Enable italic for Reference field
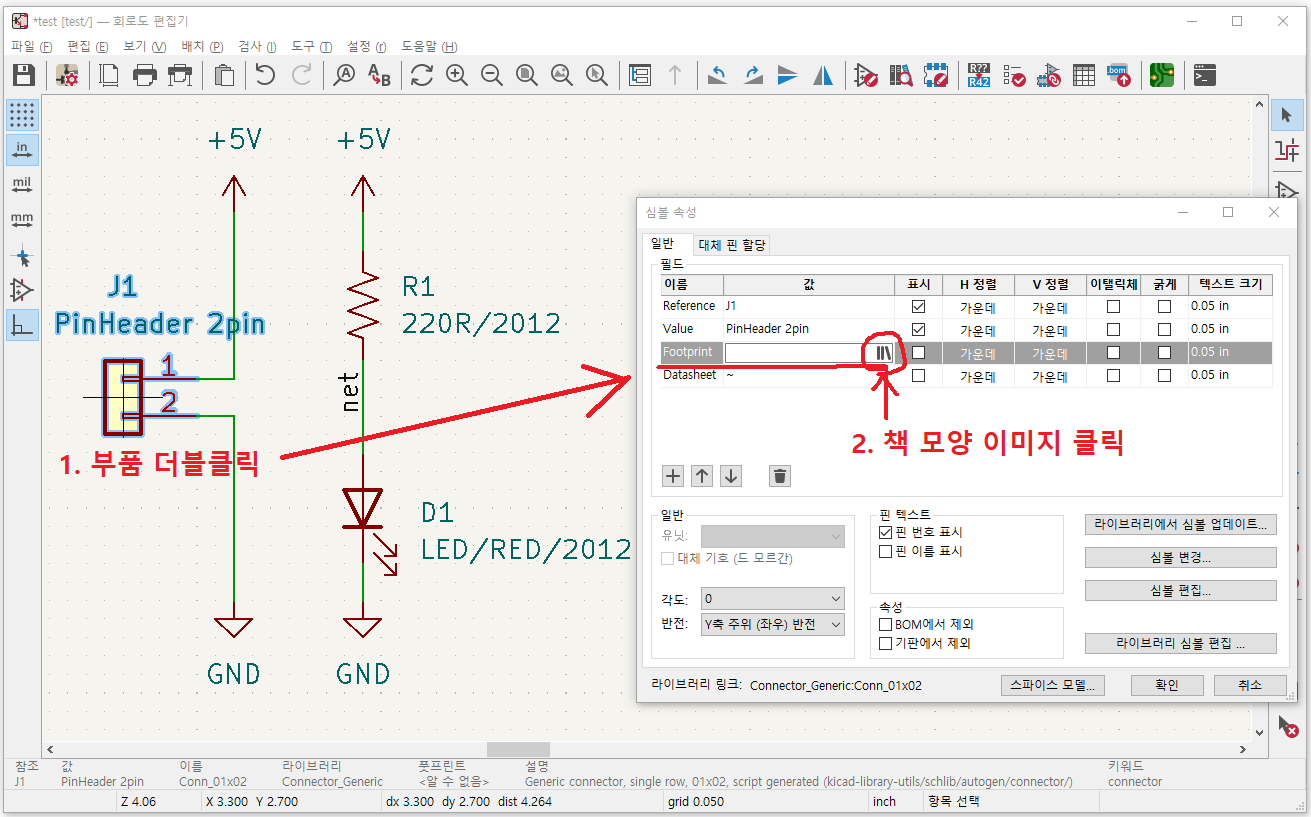 [x=1113, y=307]
